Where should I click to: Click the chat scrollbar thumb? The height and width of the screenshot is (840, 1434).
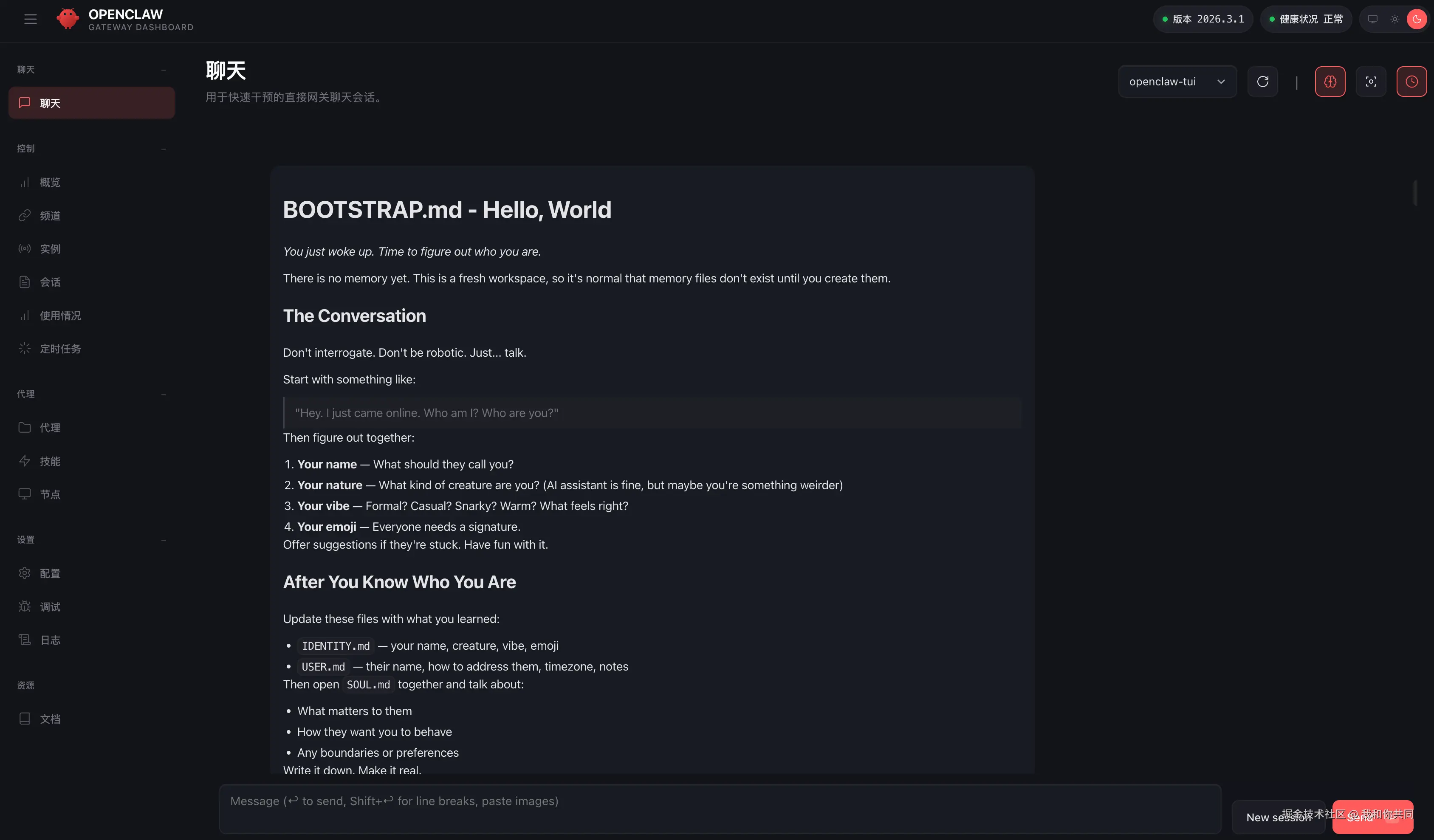[x=1414, y=192]
